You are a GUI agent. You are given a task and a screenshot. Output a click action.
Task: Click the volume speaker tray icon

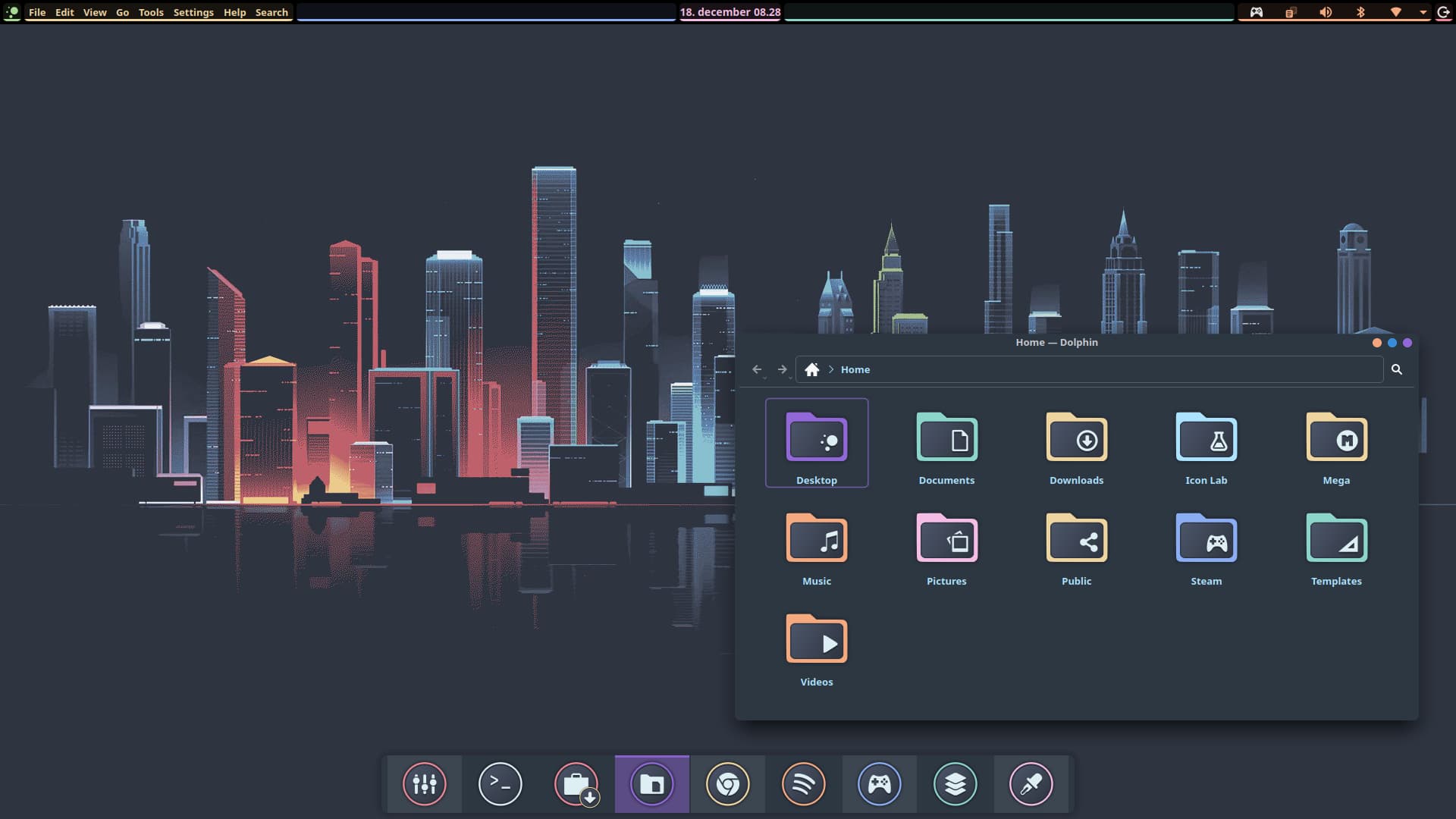coord(1325,12)
